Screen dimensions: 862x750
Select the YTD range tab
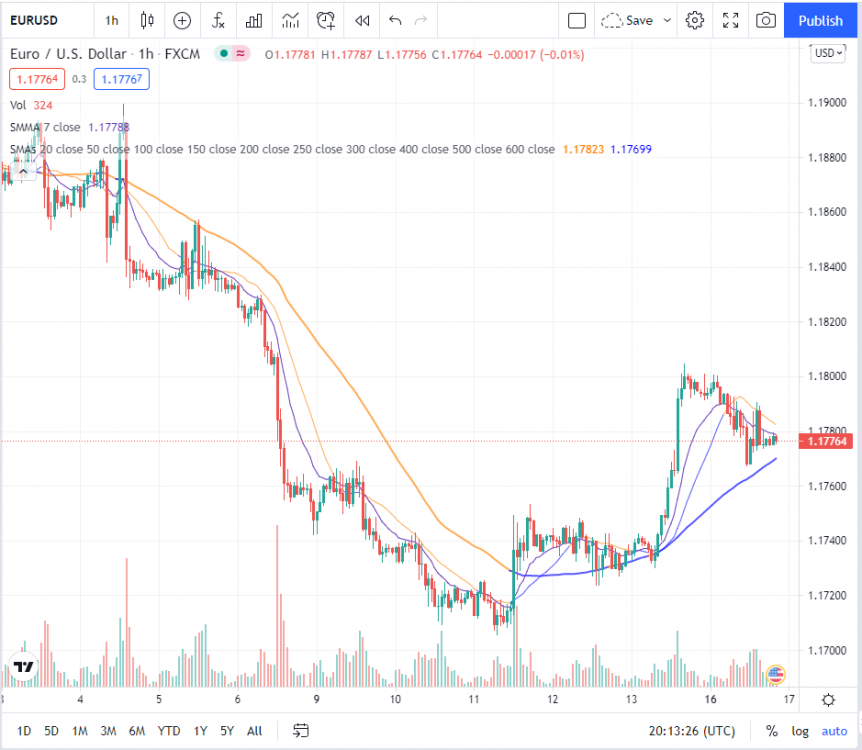pos(169,731)
